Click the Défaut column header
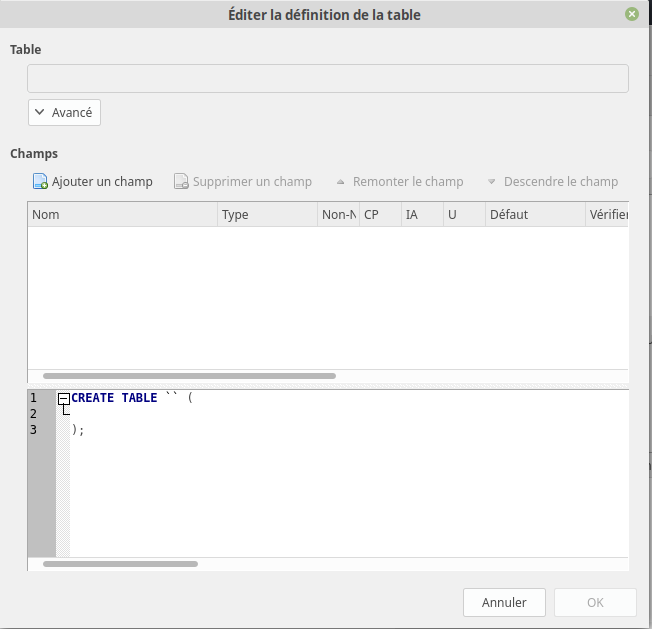The height and width of the screenshot is (629, 652). pyautogui.click(x=534, y=214)
